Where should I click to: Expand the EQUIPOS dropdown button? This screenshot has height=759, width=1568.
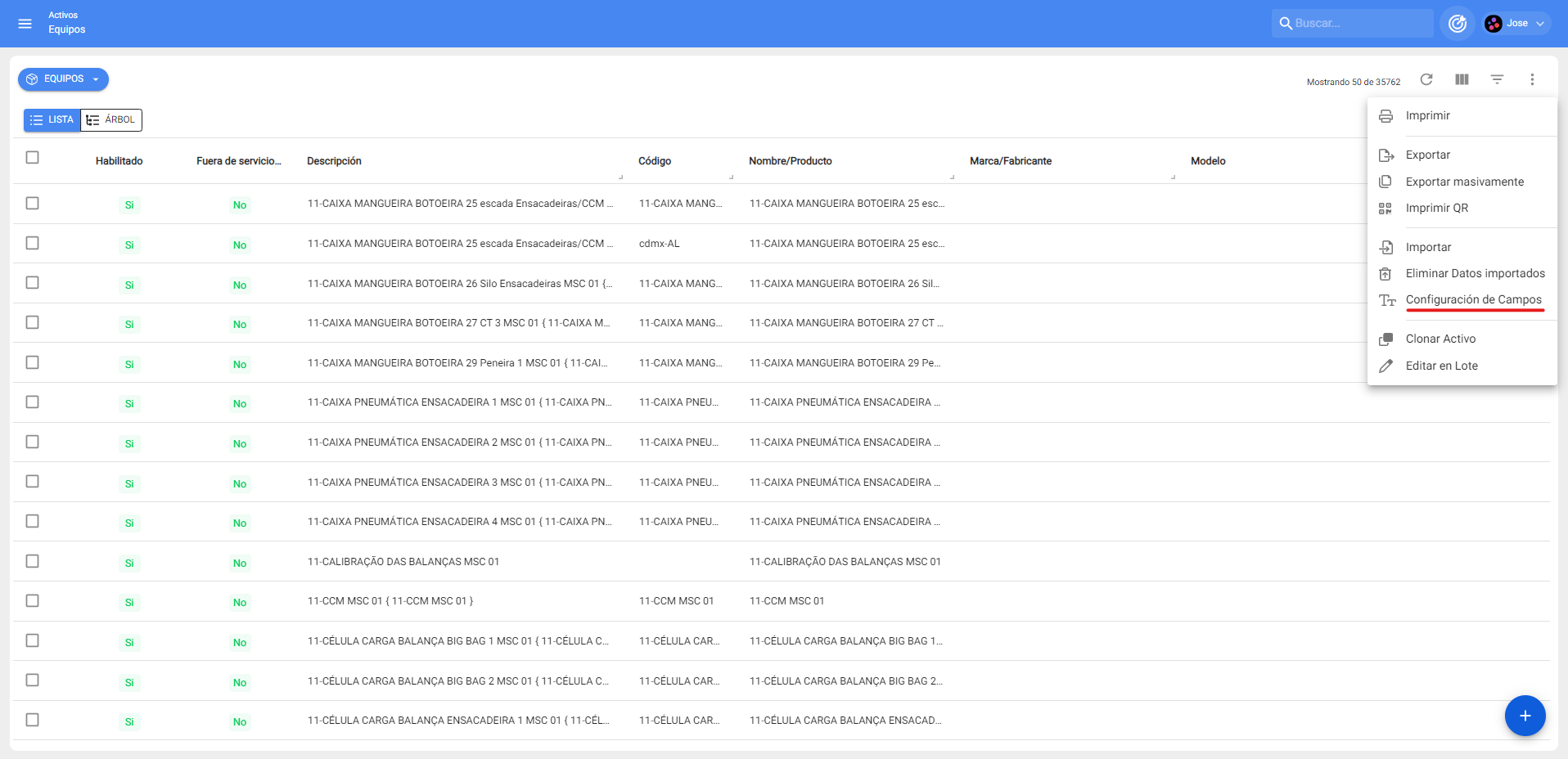pyautogui.click(x=63, y=79)
